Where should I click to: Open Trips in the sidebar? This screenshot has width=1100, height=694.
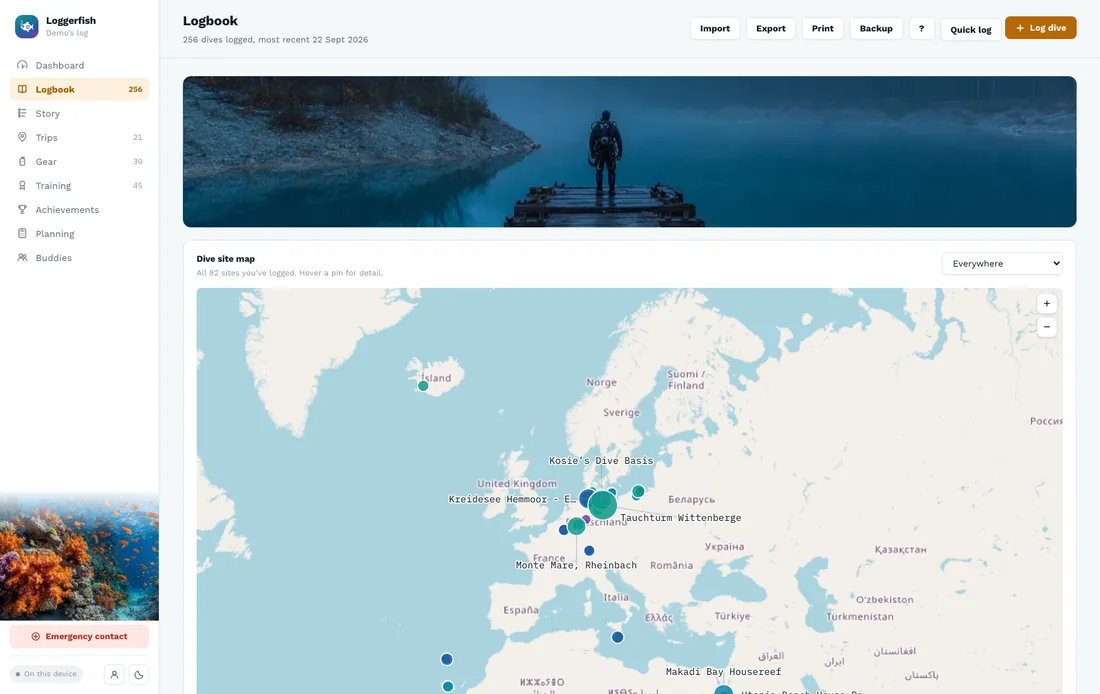pos(79,138)
